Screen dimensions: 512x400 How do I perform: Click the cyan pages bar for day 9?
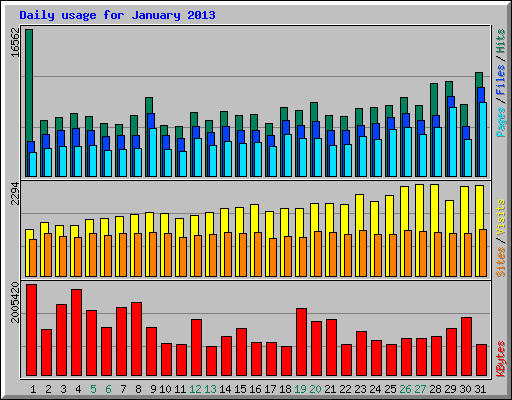[153, 152]
